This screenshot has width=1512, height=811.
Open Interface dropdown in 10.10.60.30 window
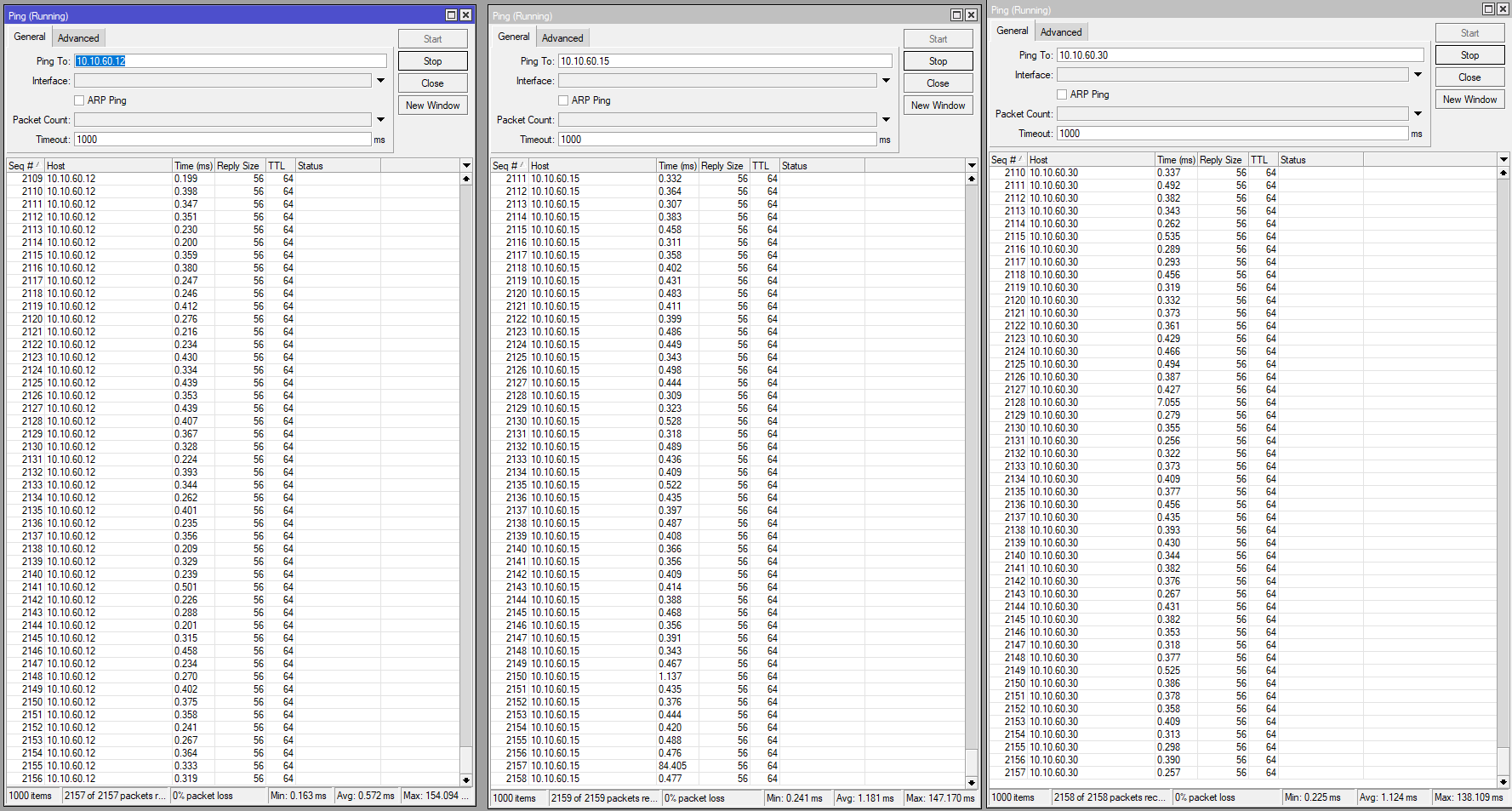[1418, 75]
